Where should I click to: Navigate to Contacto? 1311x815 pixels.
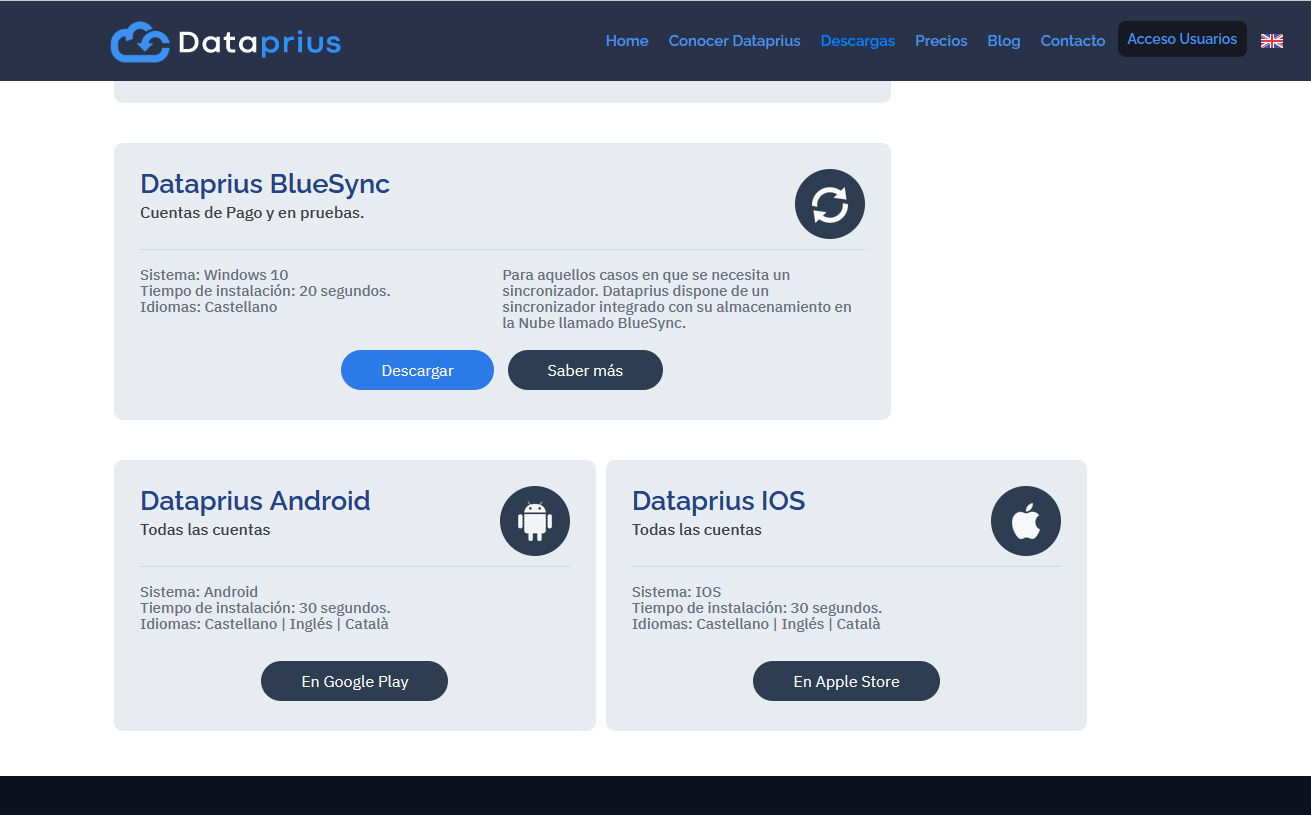tap(1072, 40)
